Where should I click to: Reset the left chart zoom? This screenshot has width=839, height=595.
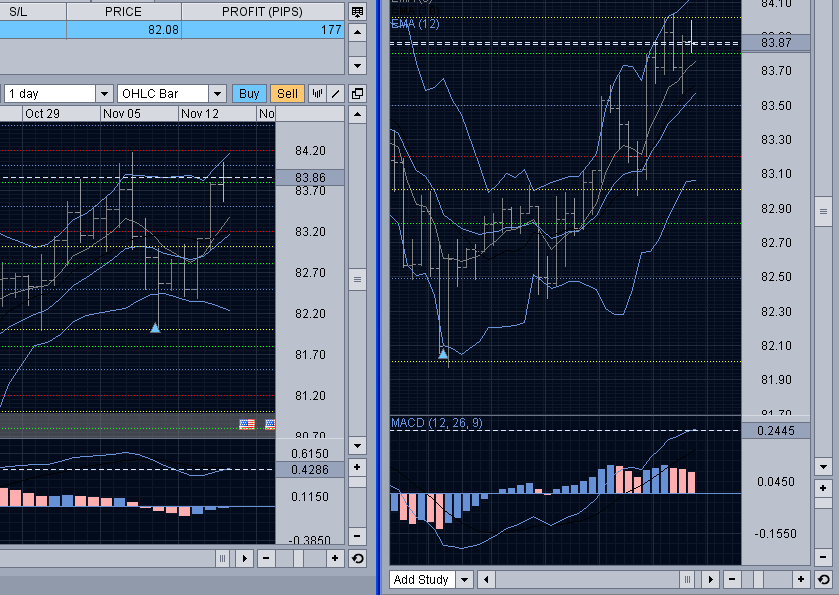coord(357,558)
